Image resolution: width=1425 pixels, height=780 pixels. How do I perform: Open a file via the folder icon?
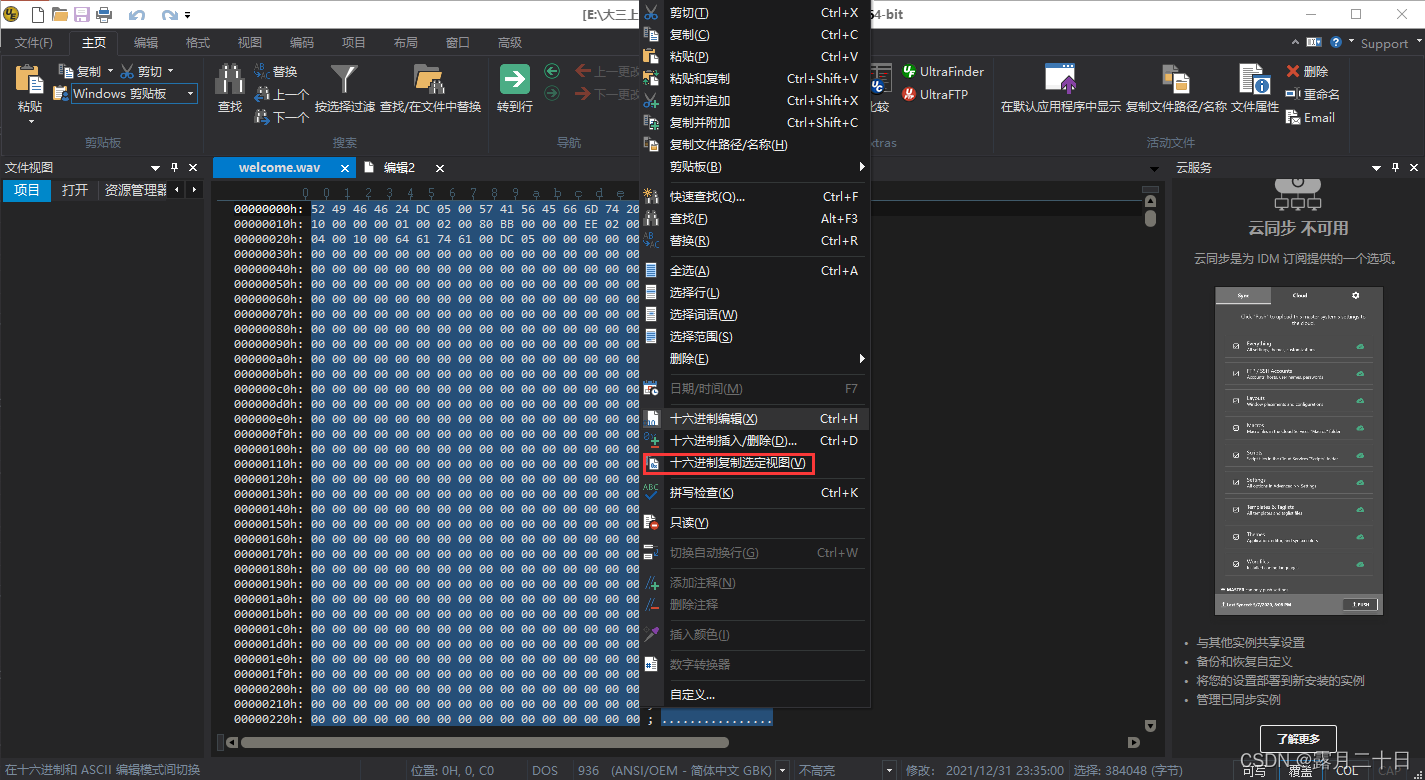pyautogui.click(x=60, y=15)
